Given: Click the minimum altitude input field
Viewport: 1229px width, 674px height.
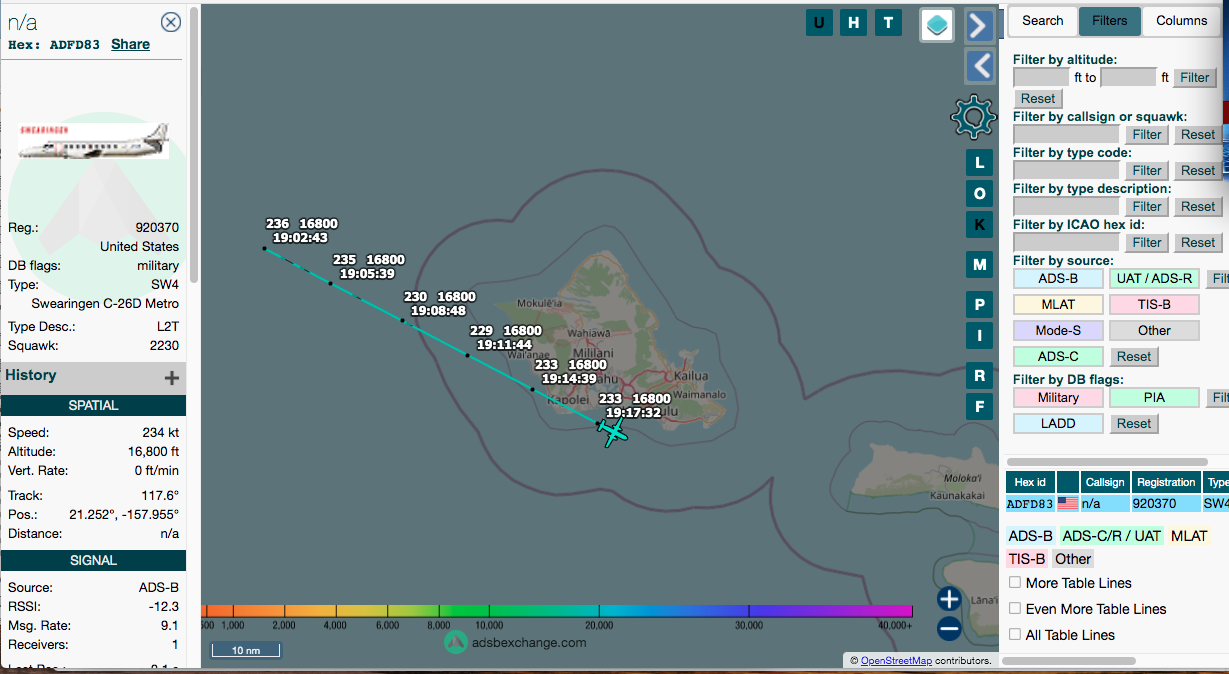Looking at the screenshot, I should (x=1041, y=77).
